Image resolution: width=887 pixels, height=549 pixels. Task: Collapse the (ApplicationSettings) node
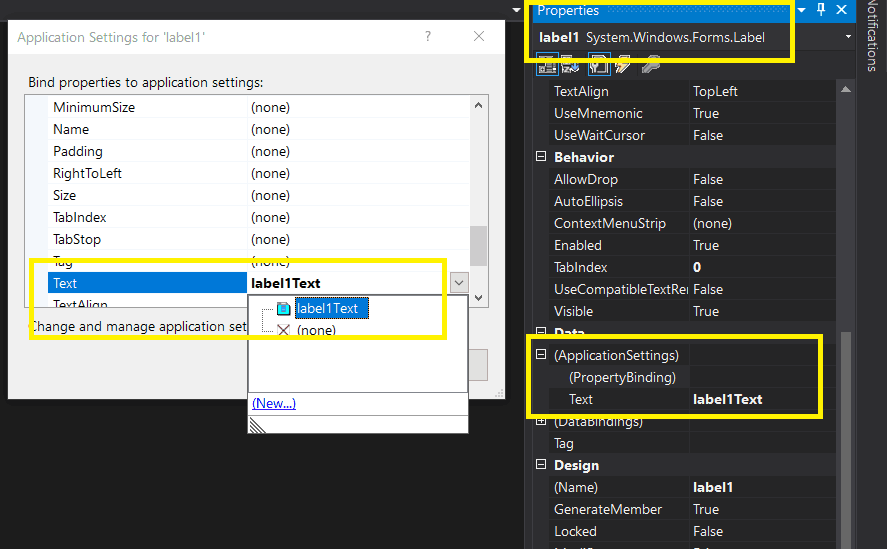[541, 355]
